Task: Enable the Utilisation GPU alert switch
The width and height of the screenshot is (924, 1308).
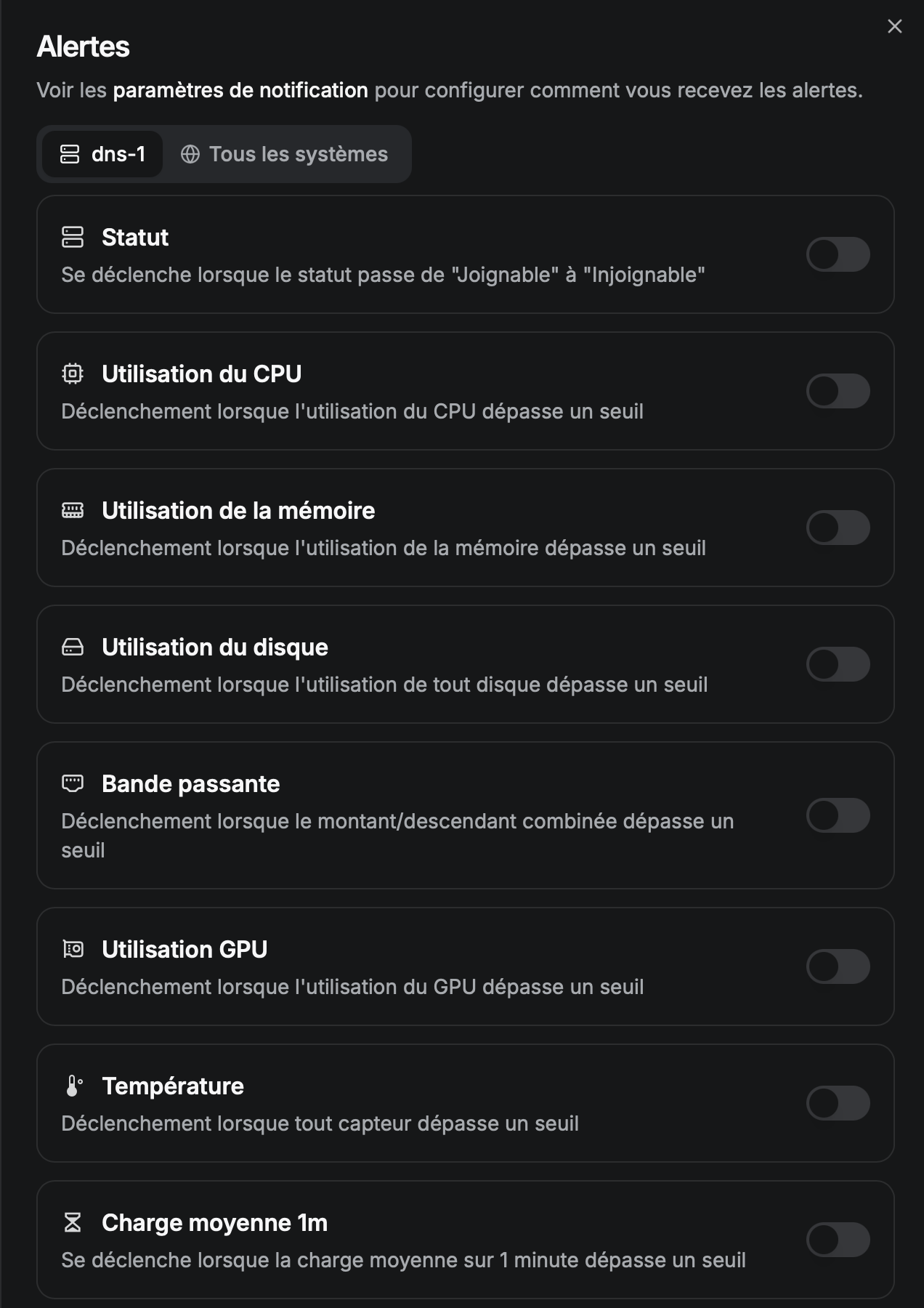Action: pos(838,966)
